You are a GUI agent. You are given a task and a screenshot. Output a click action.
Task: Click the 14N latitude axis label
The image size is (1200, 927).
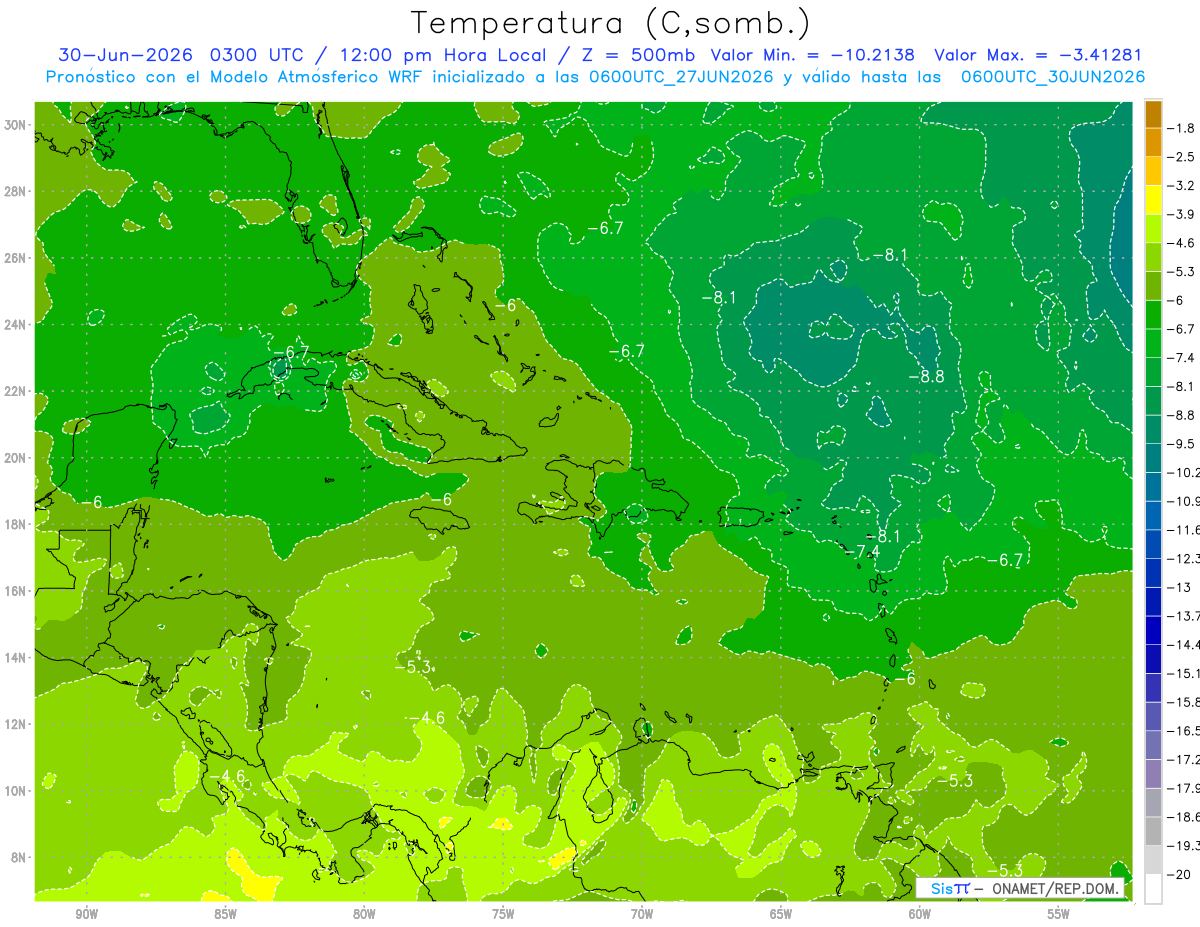[x=17, y=658]
